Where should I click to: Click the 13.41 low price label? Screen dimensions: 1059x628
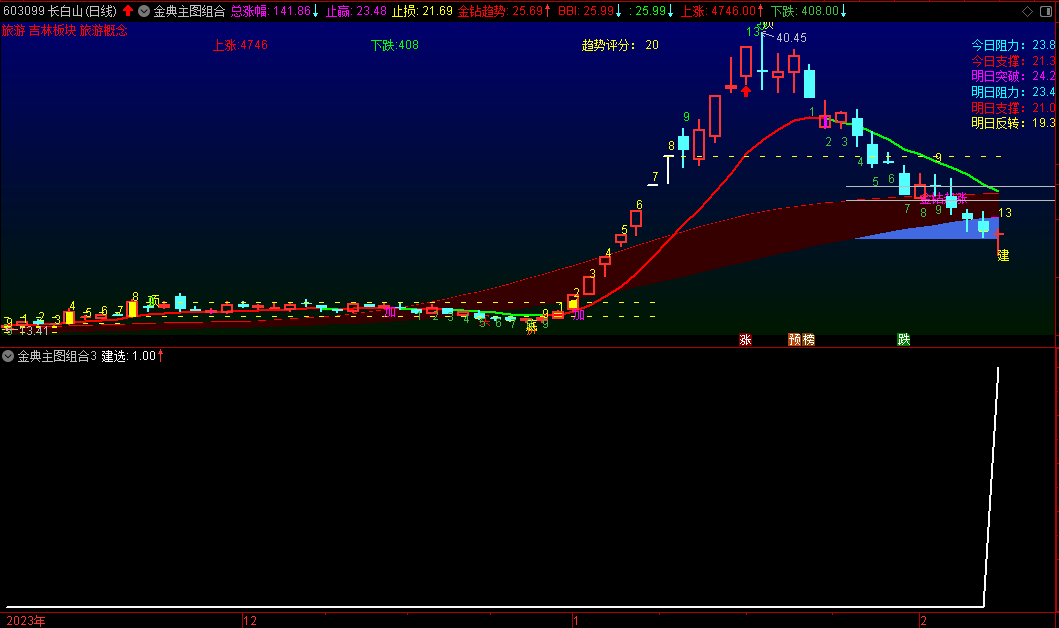[x=33, y=330]
